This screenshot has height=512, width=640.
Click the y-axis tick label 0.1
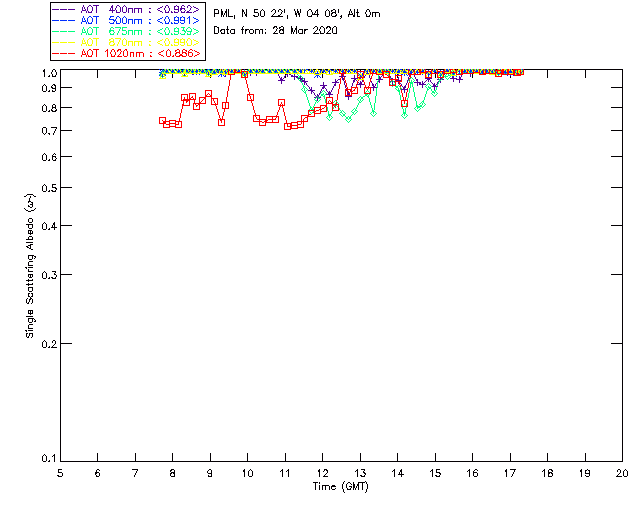pos(49,459)
